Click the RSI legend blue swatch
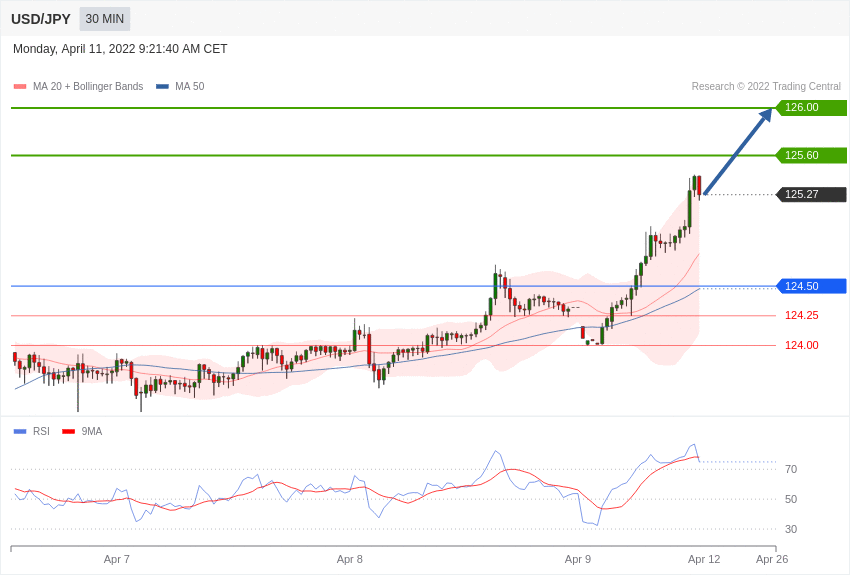Viewport: 850px width, 576px height. tap(20, 431)
